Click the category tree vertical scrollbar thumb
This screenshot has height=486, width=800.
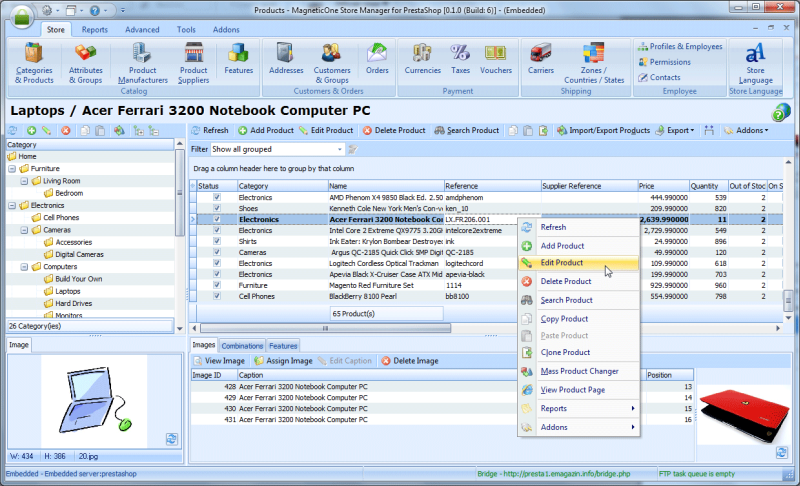point(180,193)
